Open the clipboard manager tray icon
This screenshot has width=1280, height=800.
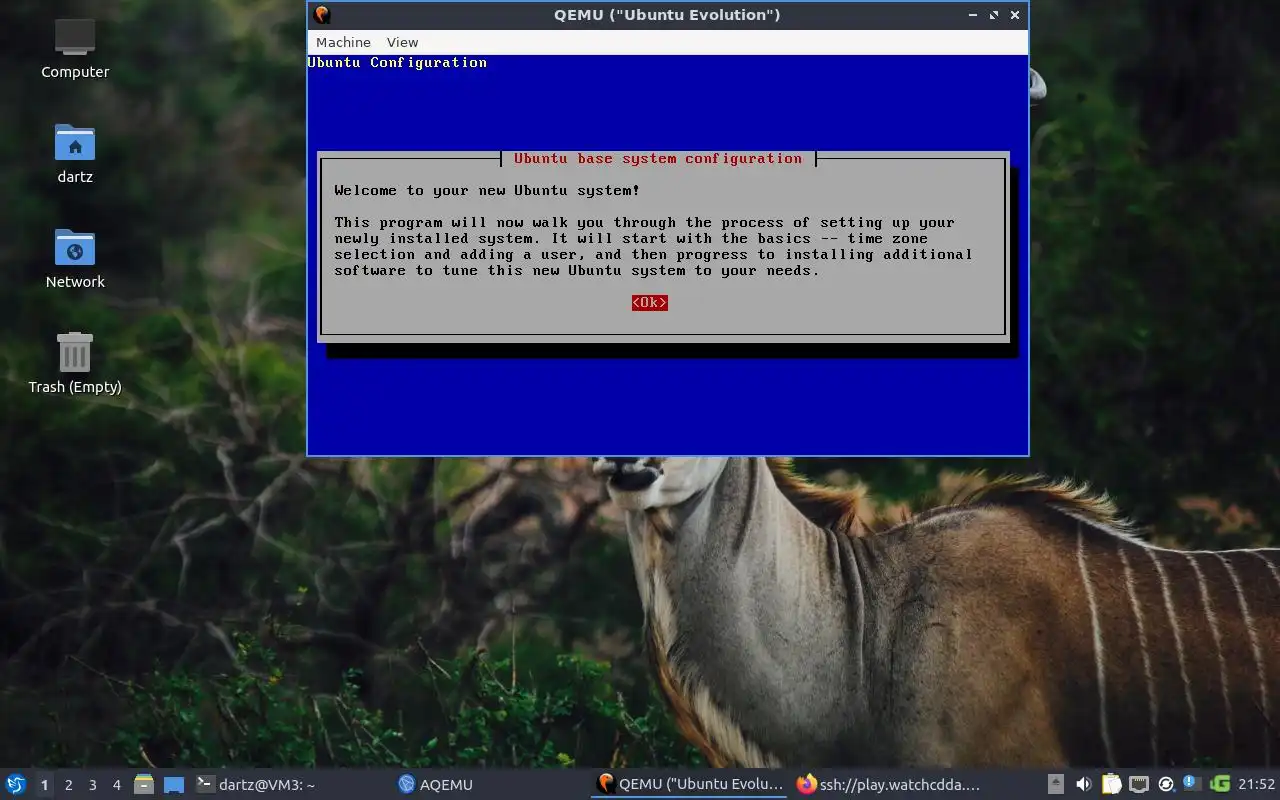1111,784
